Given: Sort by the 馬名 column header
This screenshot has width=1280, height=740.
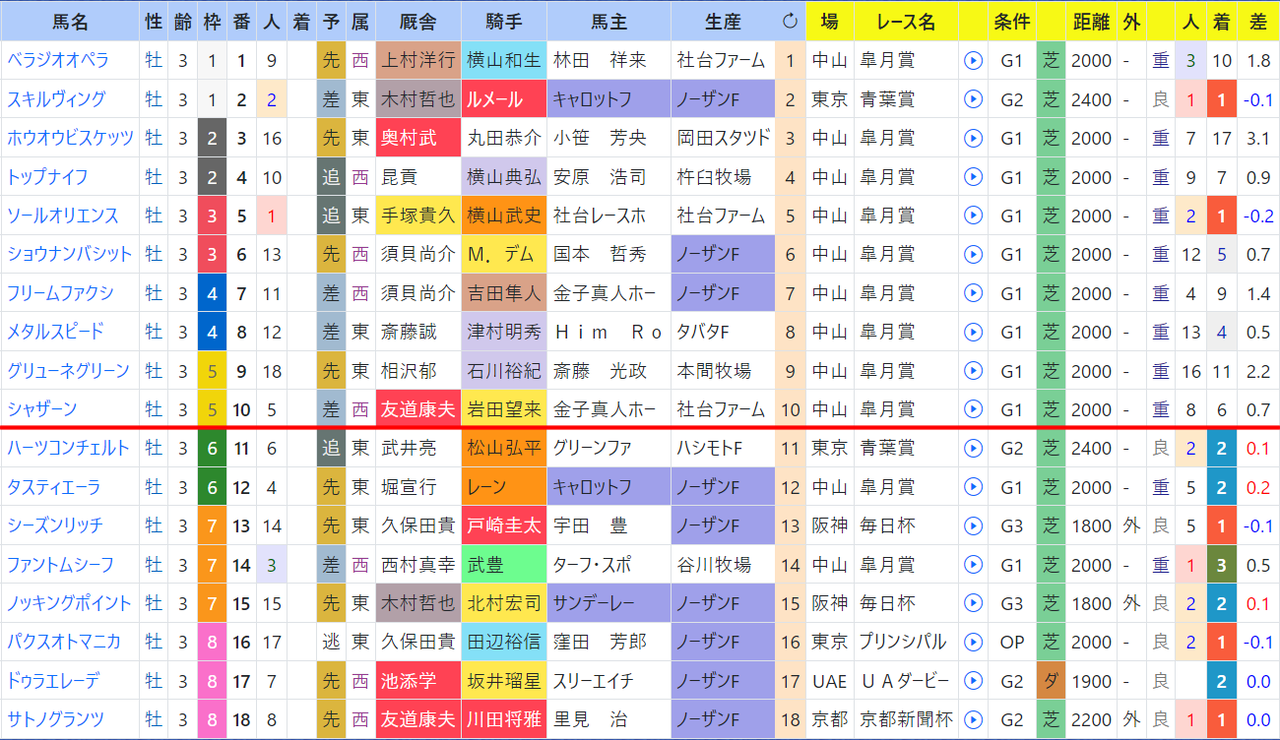Looking at the screenshot, I should tap(69, 21).
